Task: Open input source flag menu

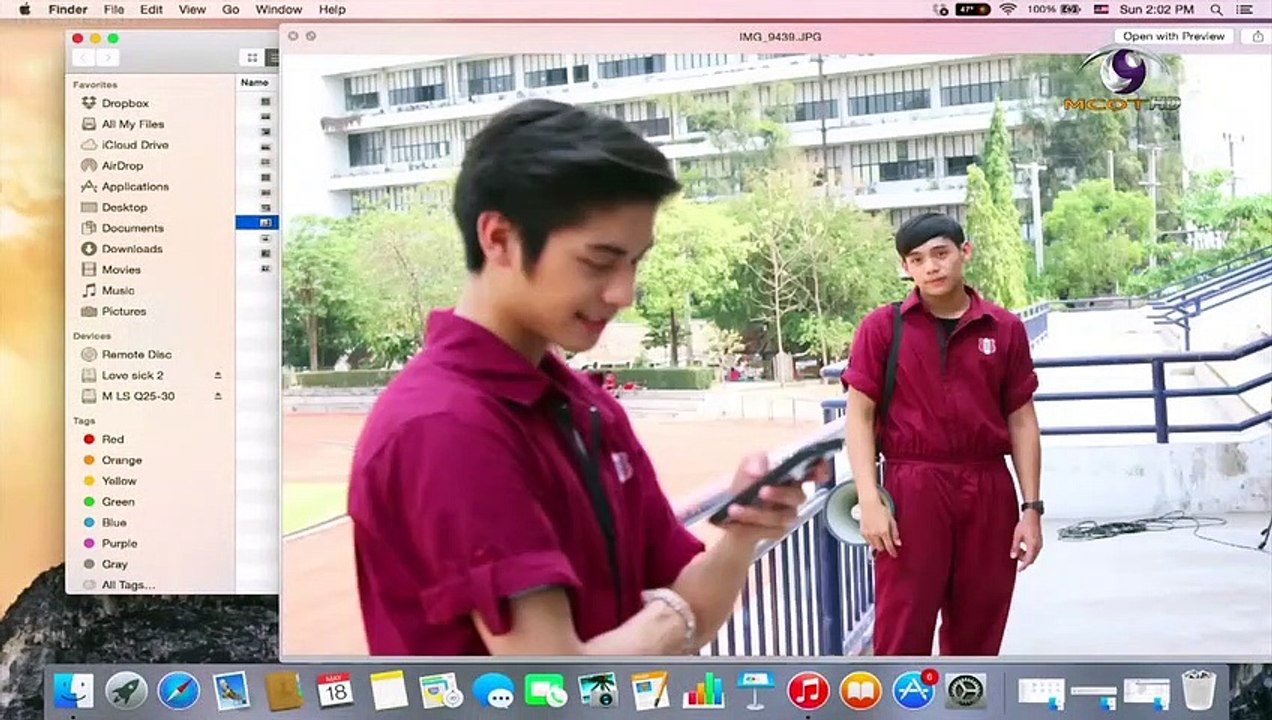Action: (x=1101, y=9)
